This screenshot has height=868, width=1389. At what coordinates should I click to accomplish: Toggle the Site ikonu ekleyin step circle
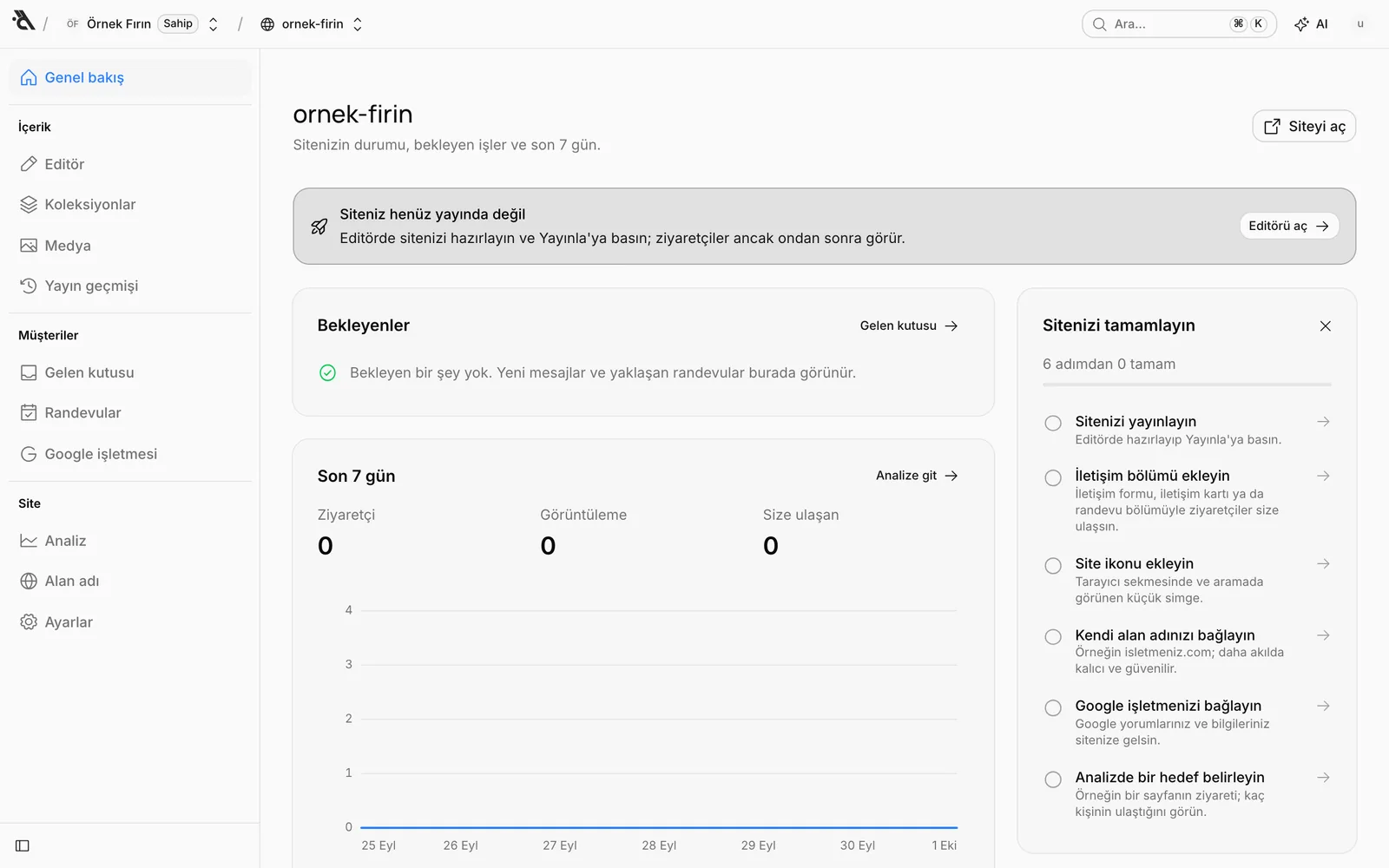click(1053, 566)
